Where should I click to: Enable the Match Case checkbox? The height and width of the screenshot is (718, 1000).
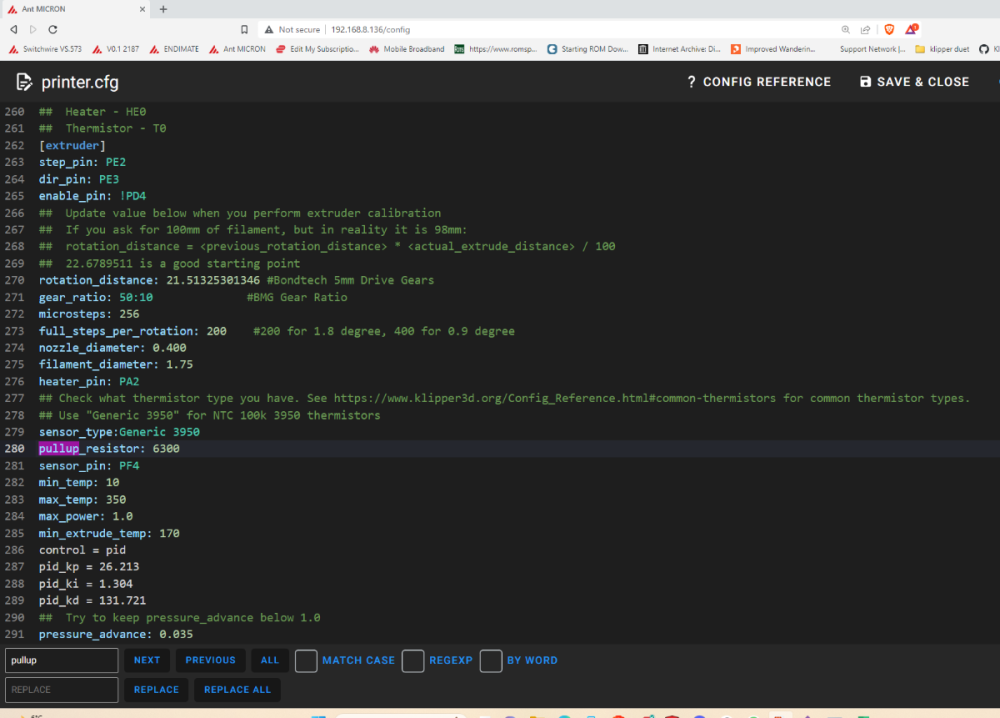point(306,661)
